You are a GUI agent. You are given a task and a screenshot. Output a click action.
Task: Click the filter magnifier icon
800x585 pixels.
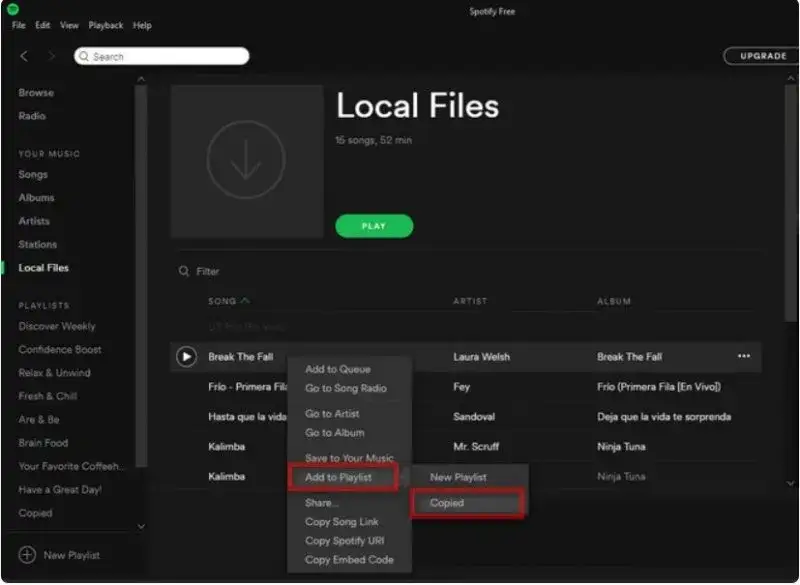click(183, 271)
